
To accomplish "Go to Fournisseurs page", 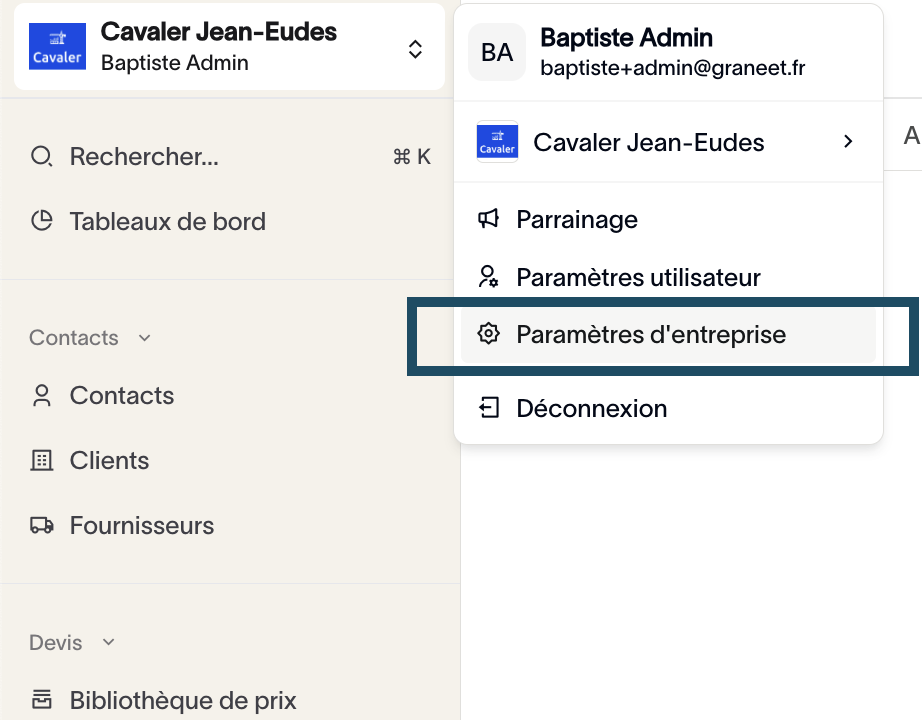I will [x=141, y=526].
